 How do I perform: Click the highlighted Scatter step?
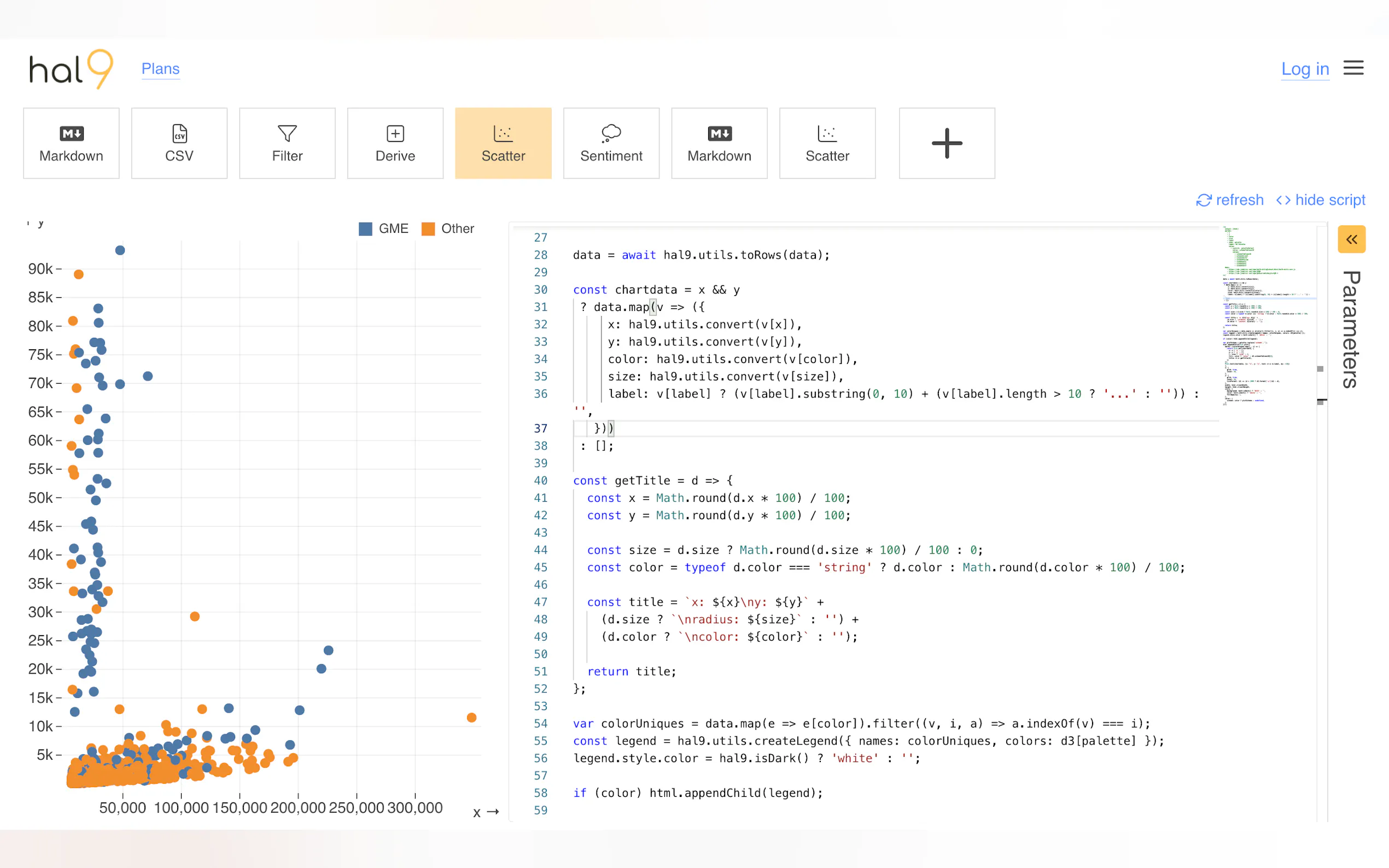click(x=503, y=143)
